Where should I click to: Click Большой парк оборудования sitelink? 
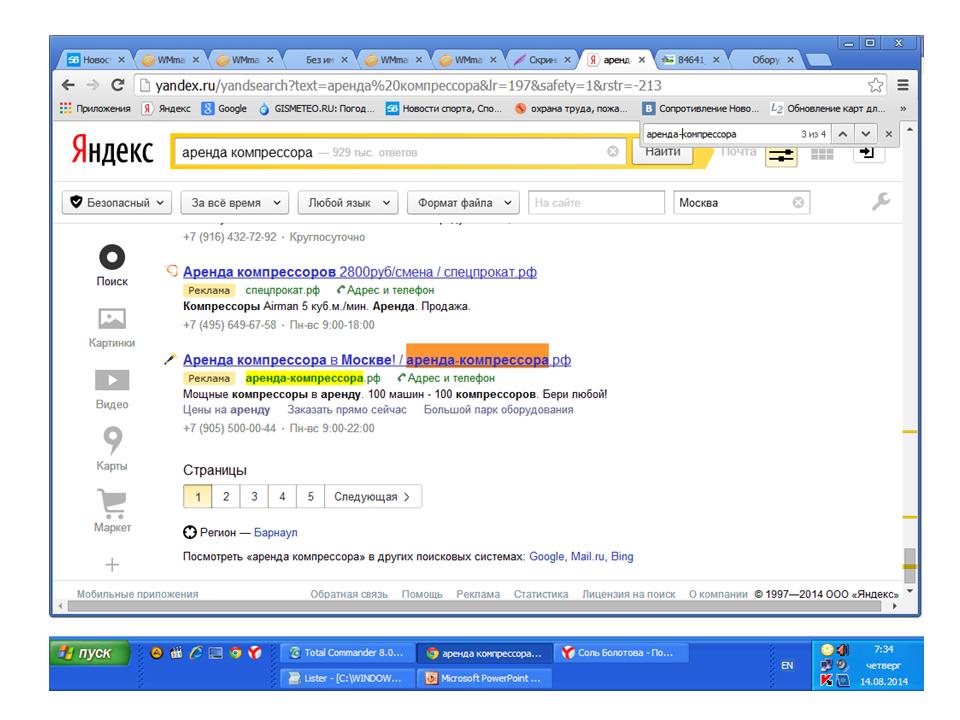pyautogui.click(x=498, y=410)
